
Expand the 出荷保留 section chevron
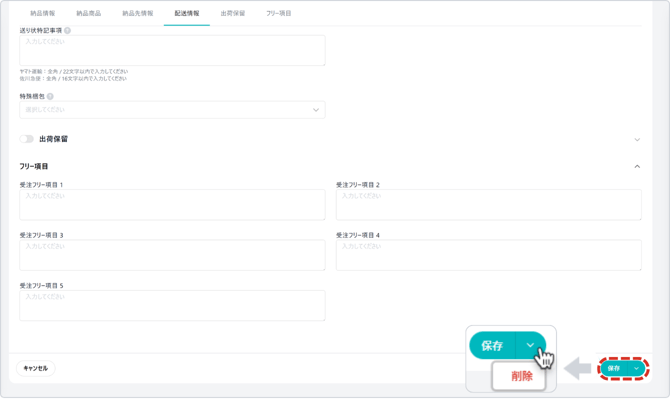click(637, 139)
